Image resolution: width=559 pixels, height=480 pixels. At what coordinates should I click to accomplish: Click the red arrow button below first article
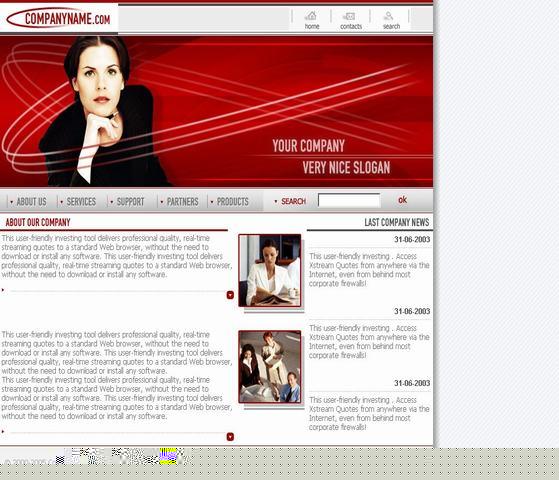[x=230, y=295]
